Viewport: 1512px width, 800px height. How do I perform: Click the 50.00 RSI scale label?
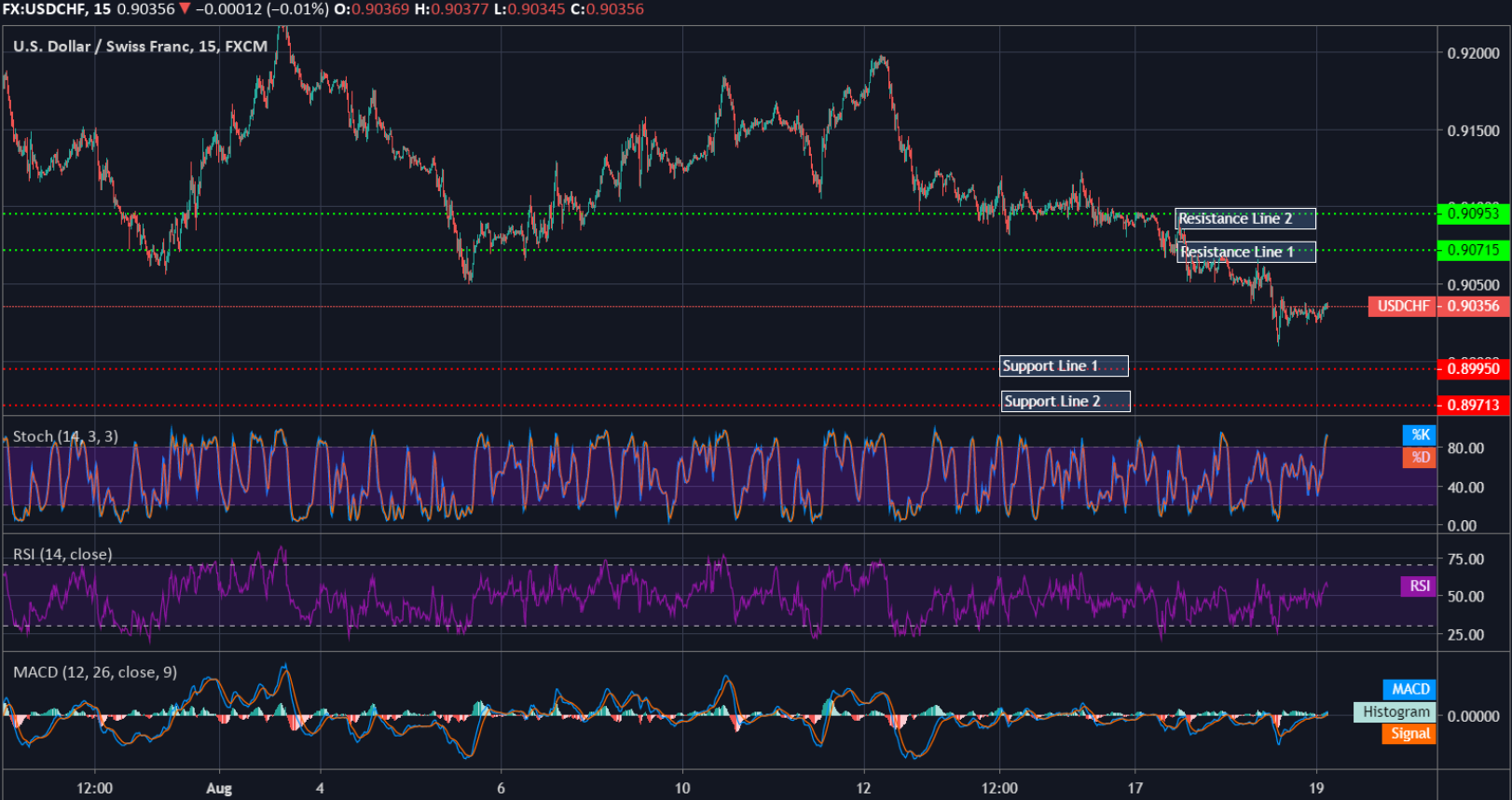pos(1465,597)
